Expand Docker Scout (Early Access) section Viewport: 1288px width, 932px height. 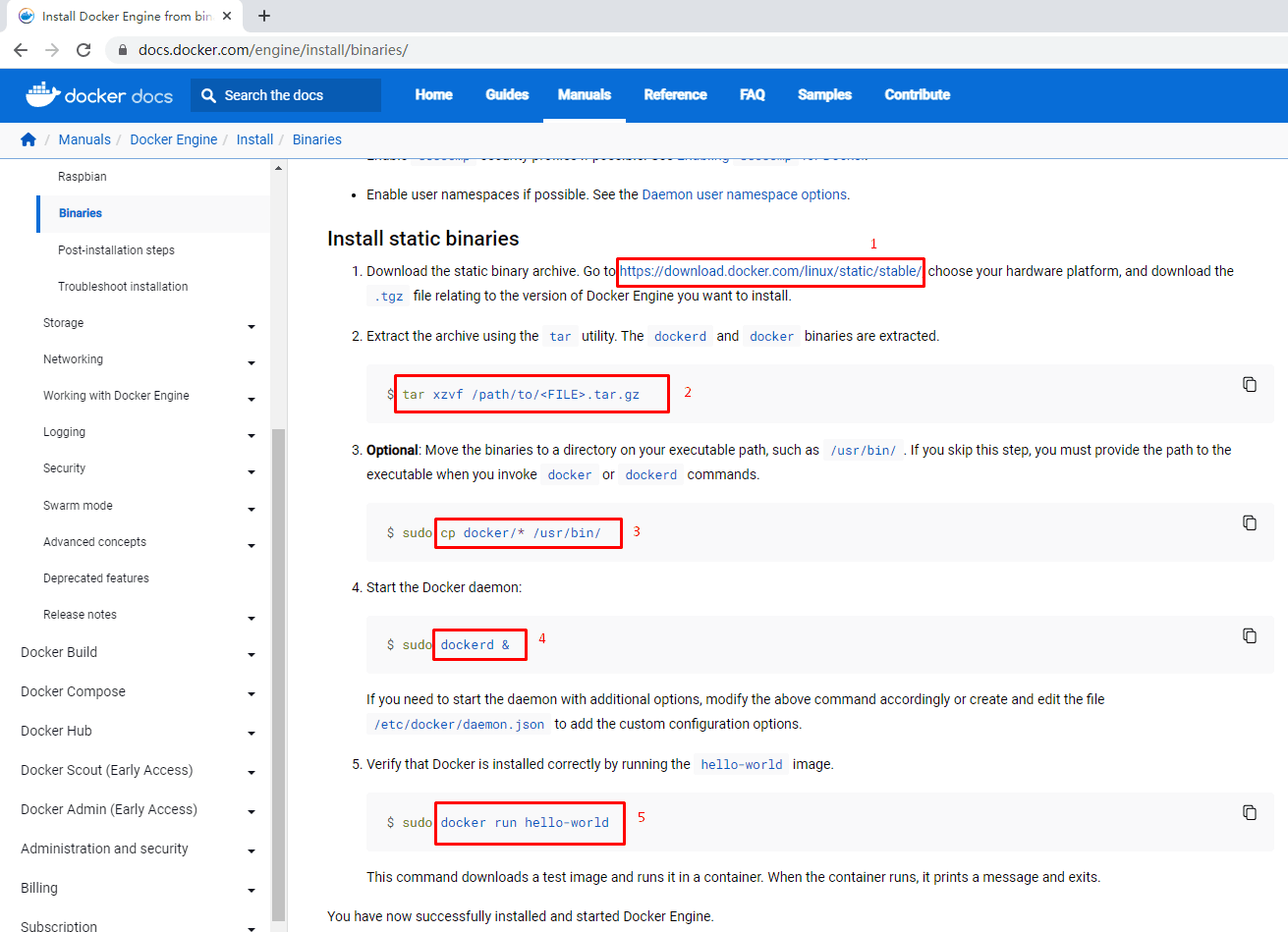coord(252,772)
